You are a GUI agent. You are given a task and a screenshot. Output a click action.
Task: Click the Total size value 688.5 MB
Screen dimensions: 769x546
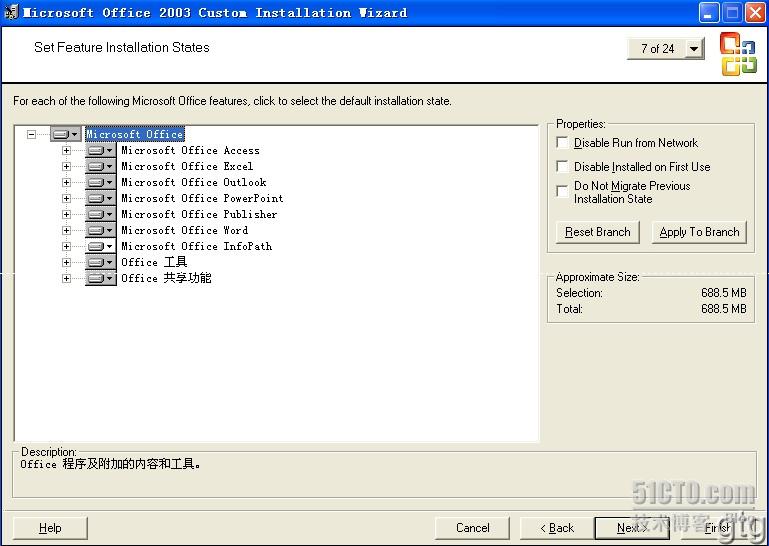click(x=723, y=309)
